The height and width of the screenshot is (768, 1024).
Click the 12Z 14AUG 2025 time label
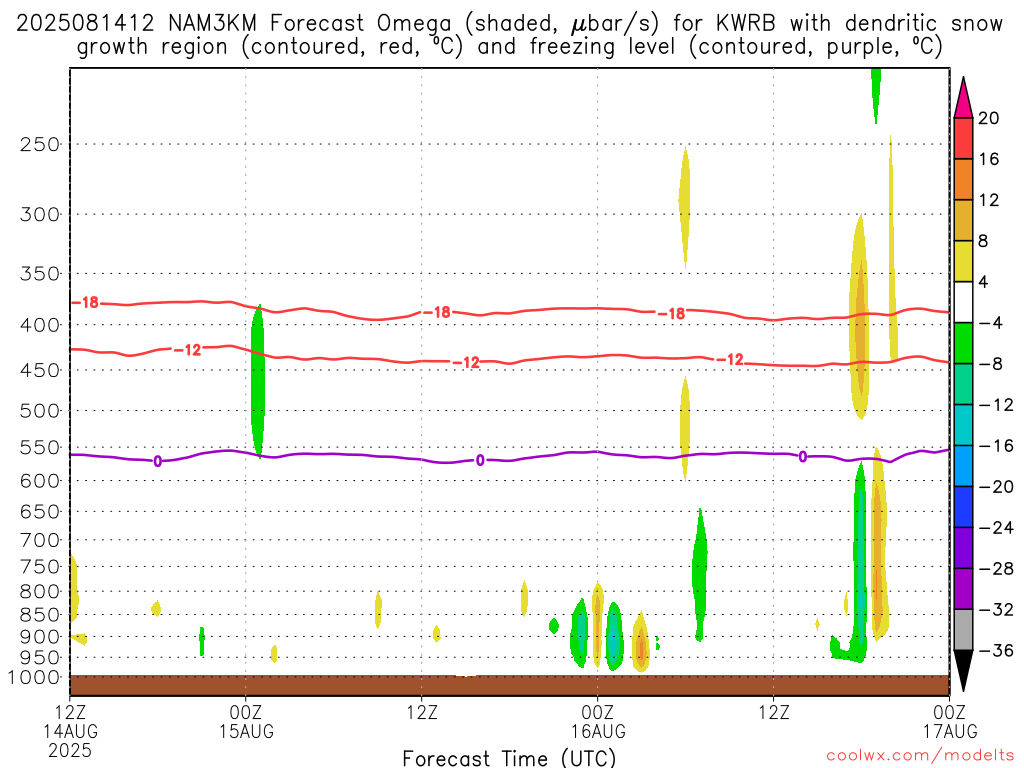coord(70,731)
